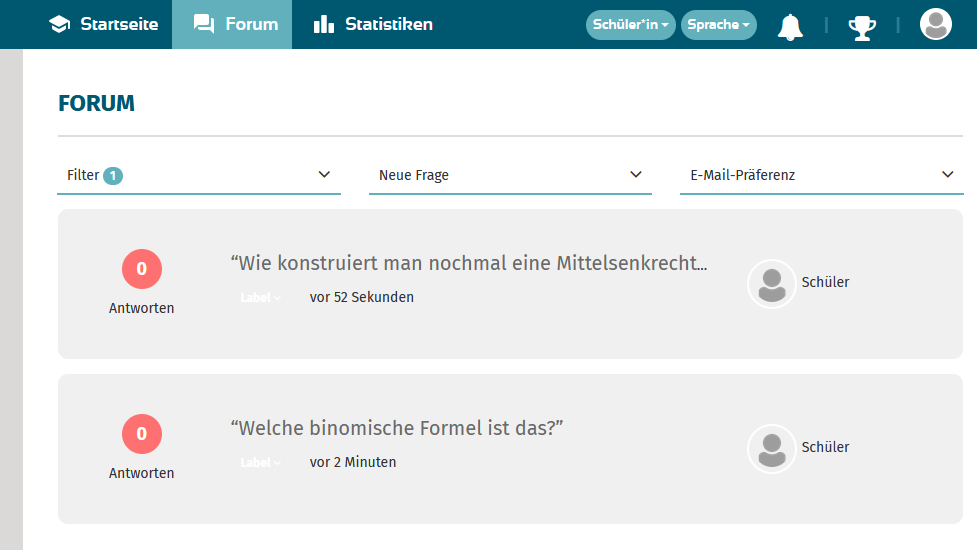977x550 pixels.
Task: Click author avatar of binomische Formel question
Action: point(771,449)
